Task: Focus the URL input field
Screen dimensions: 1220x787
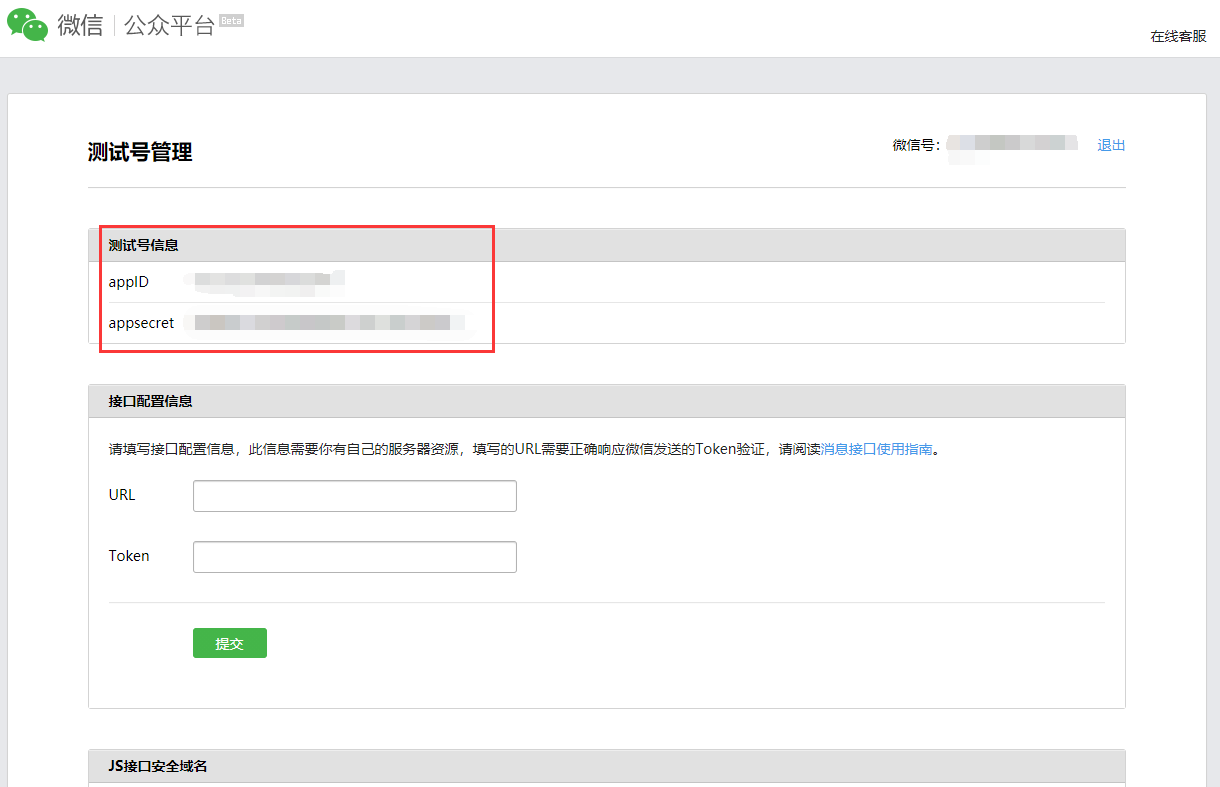Action: pyautogui.click(x=355, y=496)
